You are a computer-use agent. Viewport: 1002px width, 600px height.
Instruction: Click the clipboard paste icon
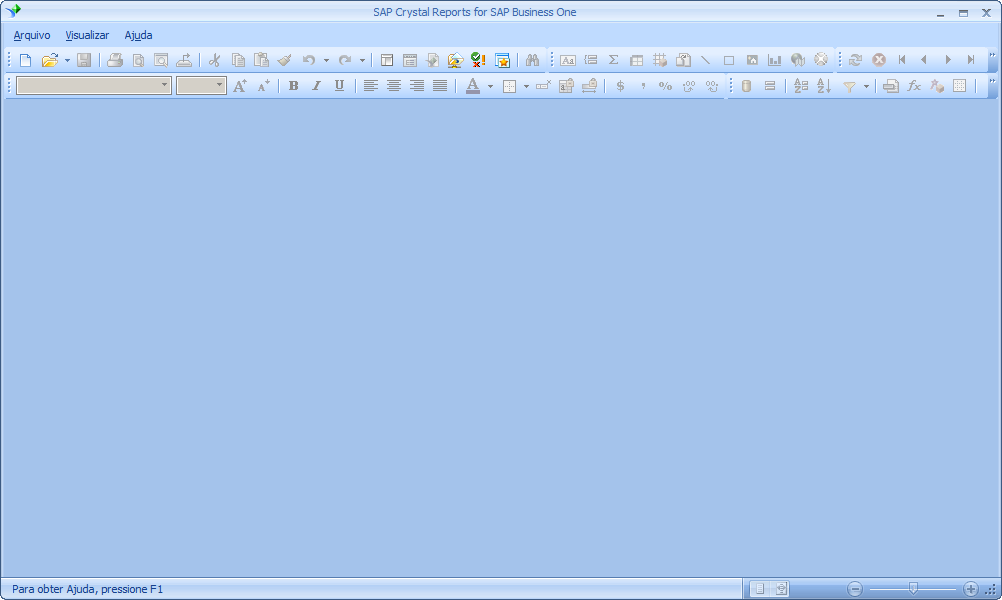tap(261, 60)
